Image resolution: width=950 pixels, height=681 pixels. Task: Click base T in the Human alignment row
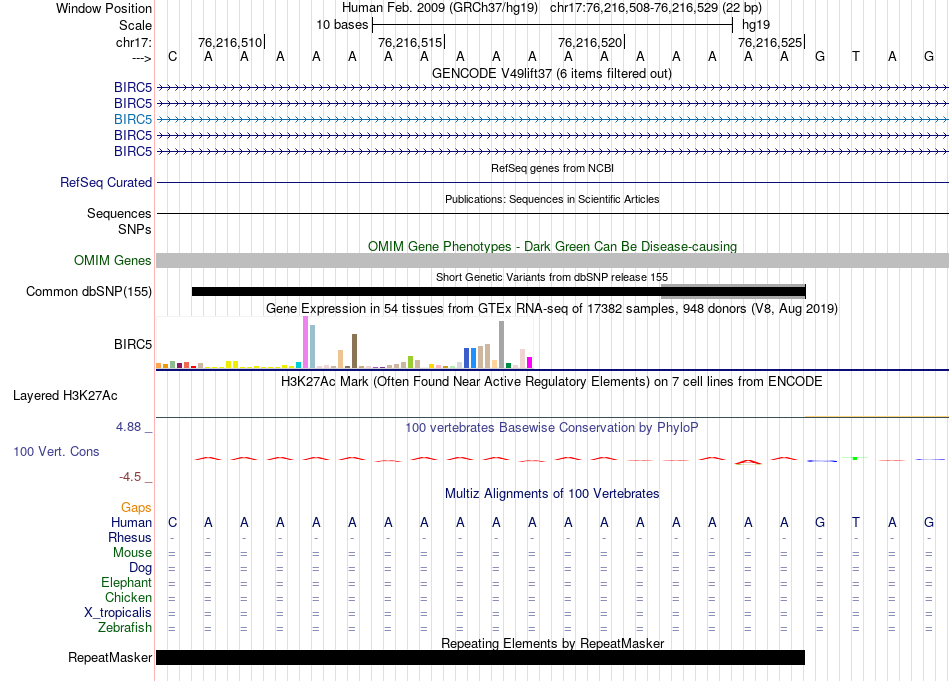(855, 522)
